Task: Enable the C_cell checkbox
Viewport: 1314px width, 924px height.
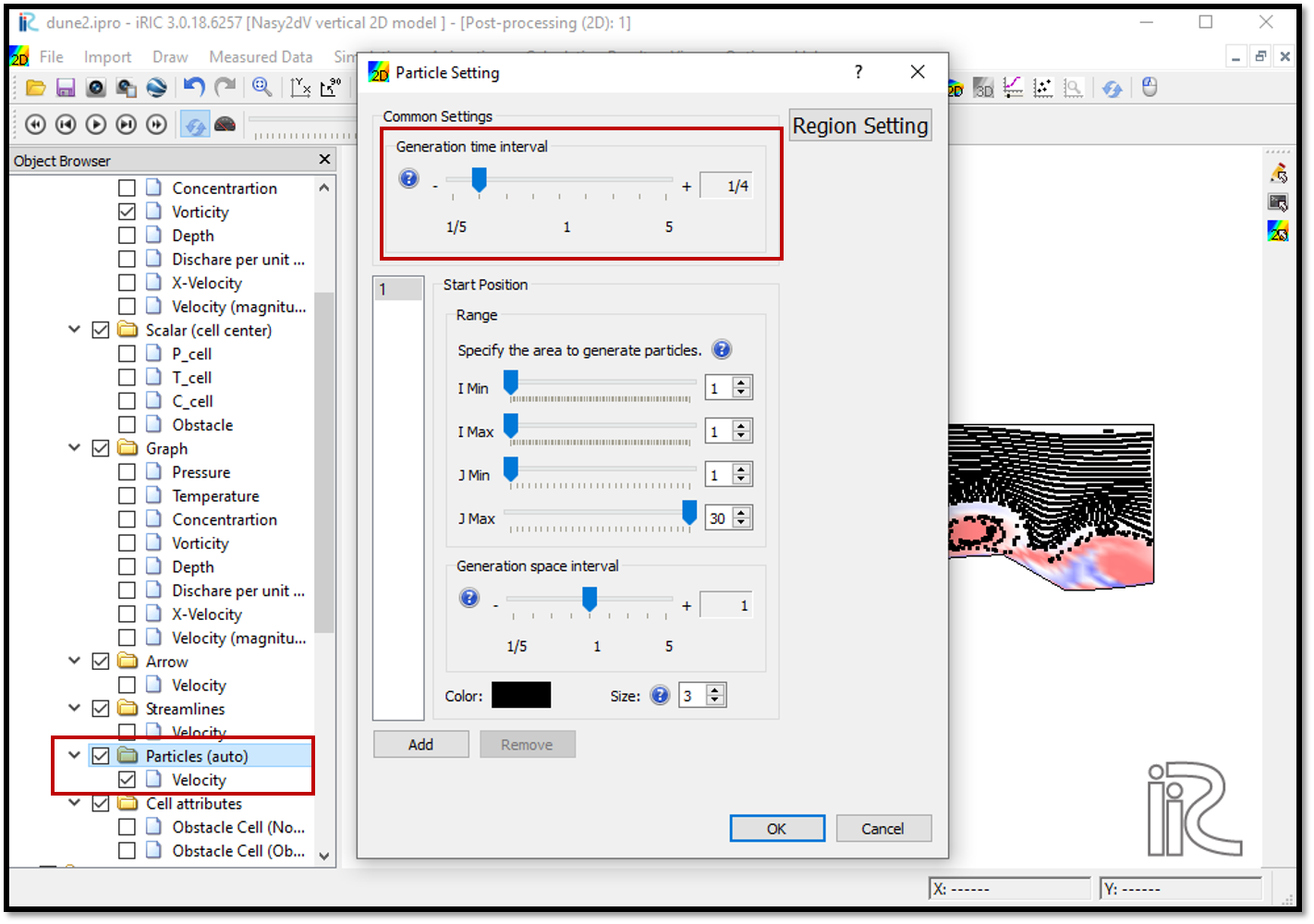Action: (x=127, y=401)
